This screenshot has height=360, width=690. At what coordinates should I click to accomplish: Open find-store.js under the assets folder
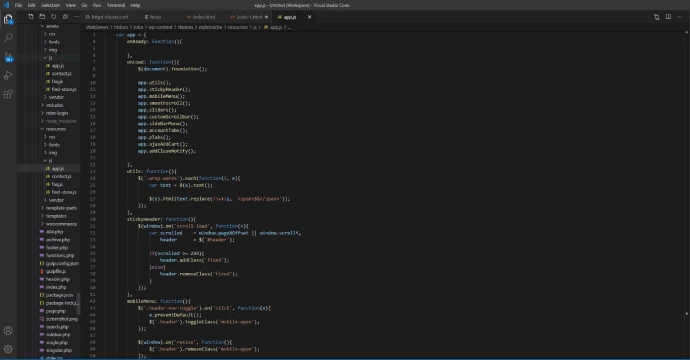pyautogui.click(x=64, y=89)
